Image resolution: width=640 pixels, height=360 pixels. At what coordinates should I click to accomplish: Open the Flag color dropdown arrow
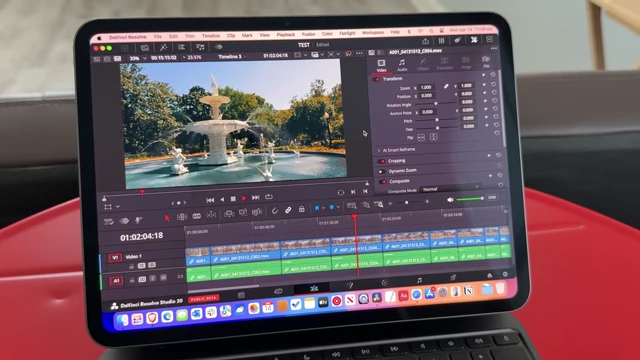click(324, 208)
